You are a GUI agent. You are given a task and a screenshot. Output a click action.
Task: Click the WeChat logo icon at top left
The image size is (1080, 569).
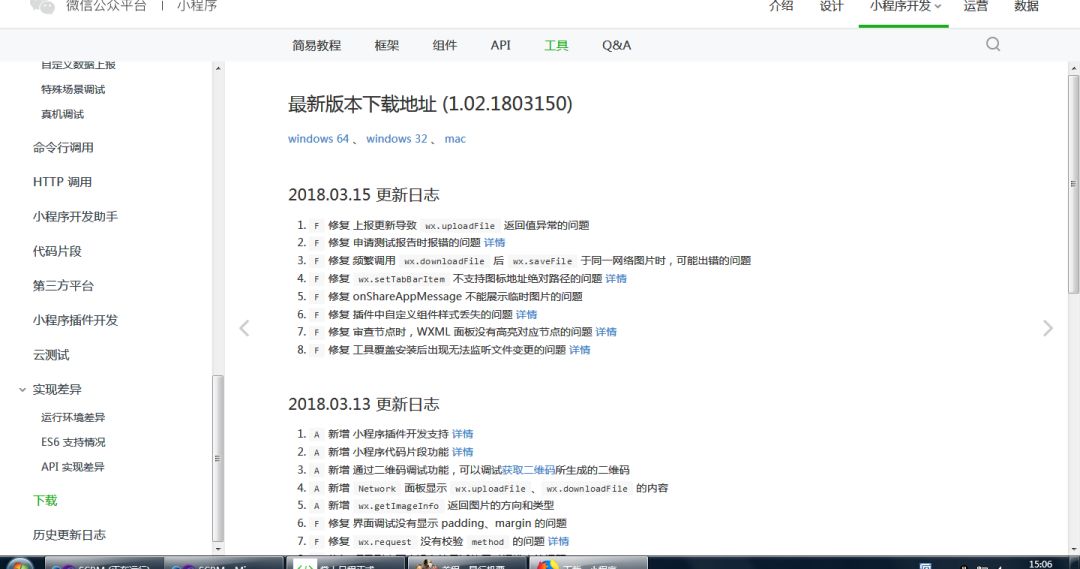click(x=42, y=6)
